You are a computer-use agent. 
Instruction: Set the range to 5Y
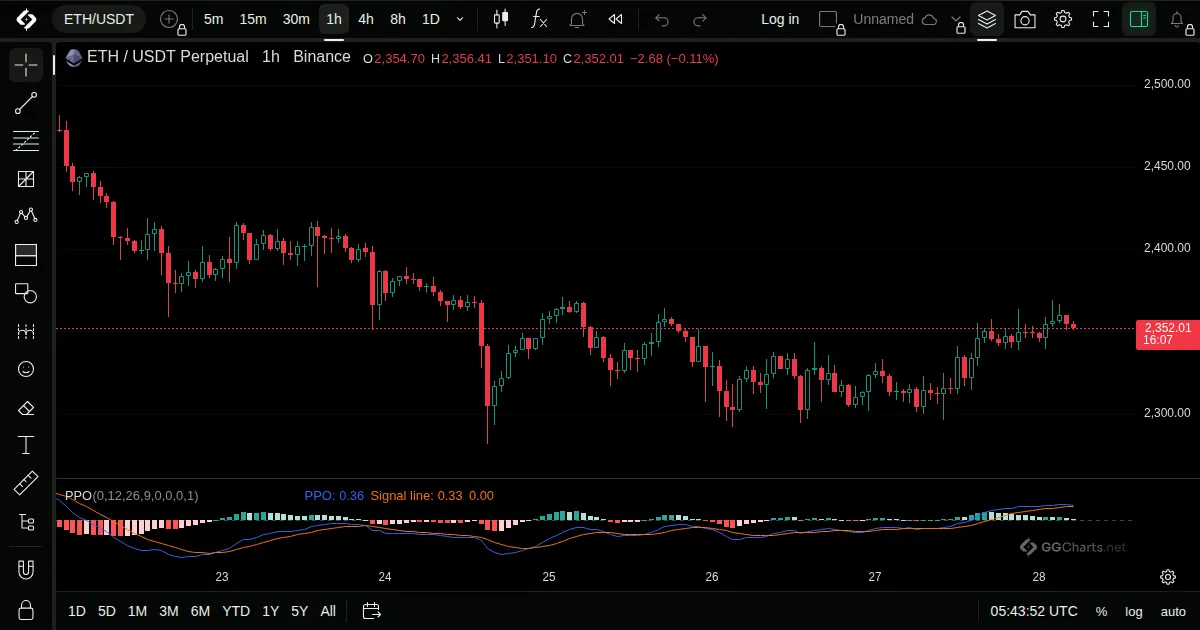(x=299, y=611)
